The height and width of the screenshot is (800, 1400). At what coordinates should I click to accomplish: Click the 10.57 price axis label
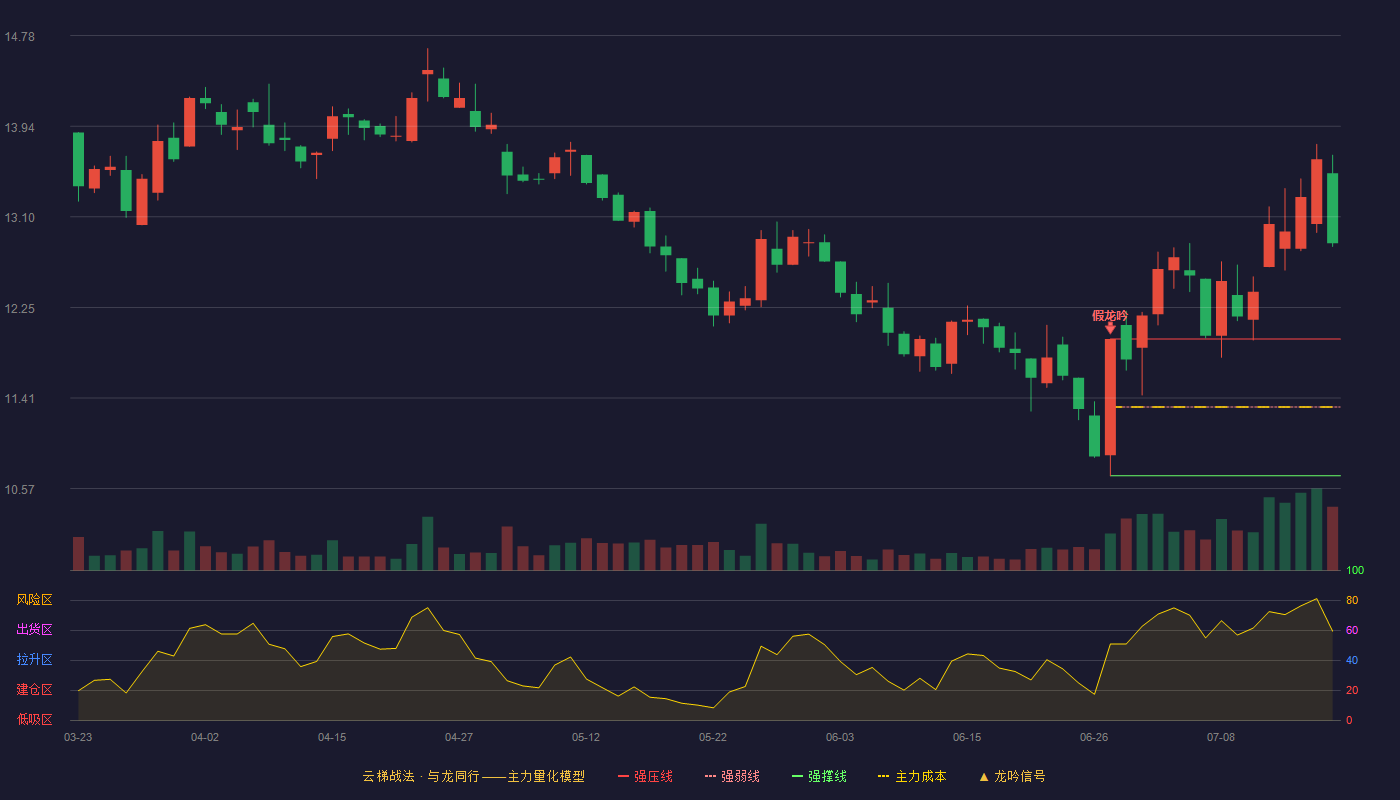(x=19, y=489)
